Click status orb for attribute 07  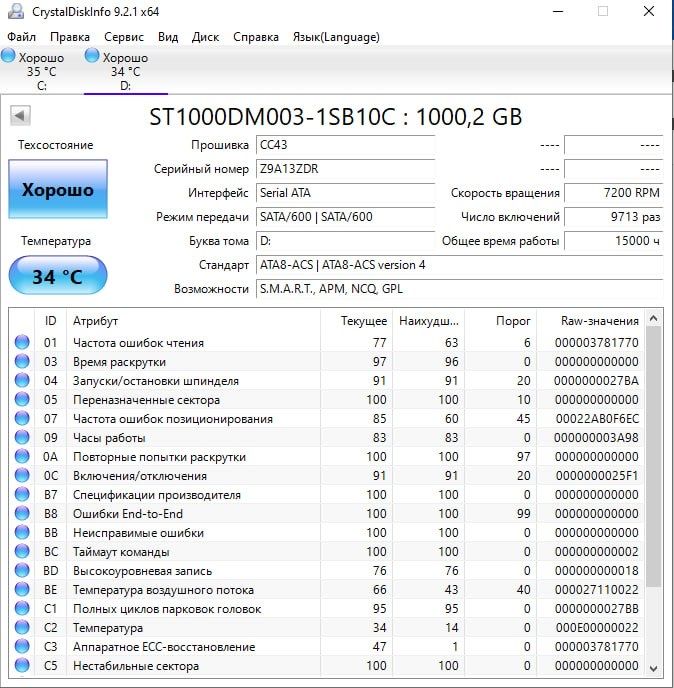tap(22, 419)
